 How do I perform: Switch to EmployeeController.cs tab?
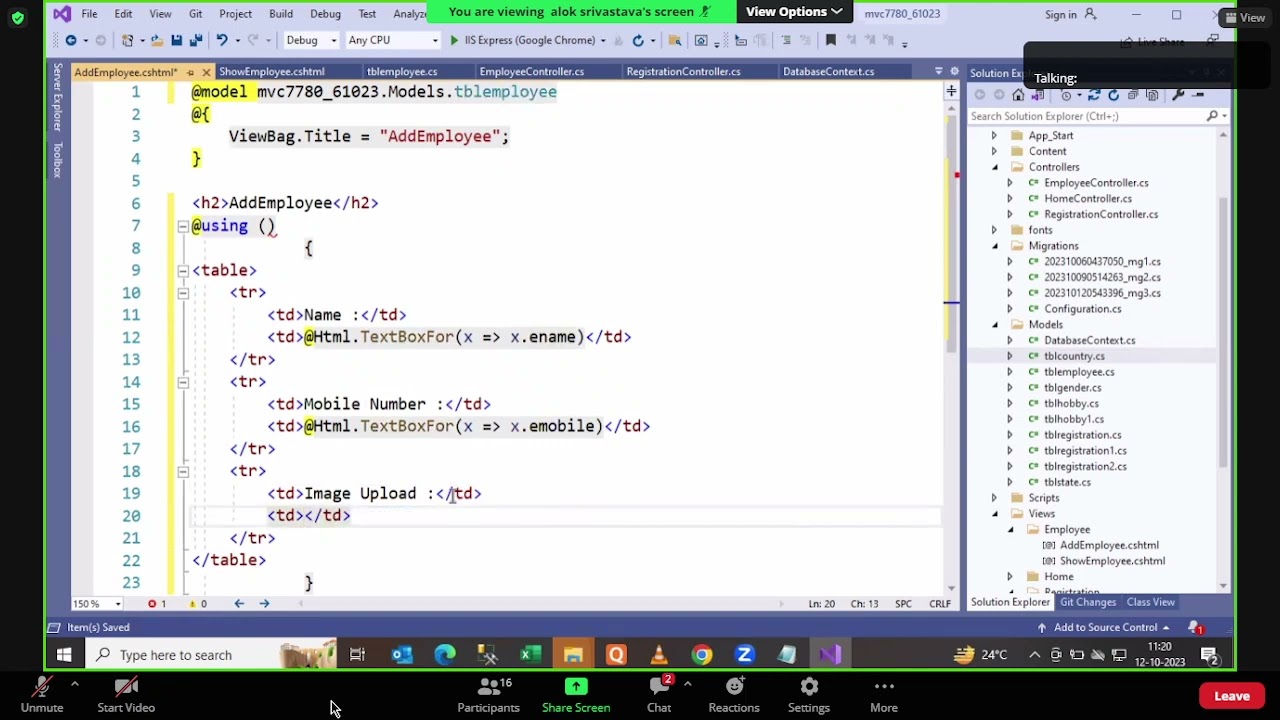coord(531,72)
